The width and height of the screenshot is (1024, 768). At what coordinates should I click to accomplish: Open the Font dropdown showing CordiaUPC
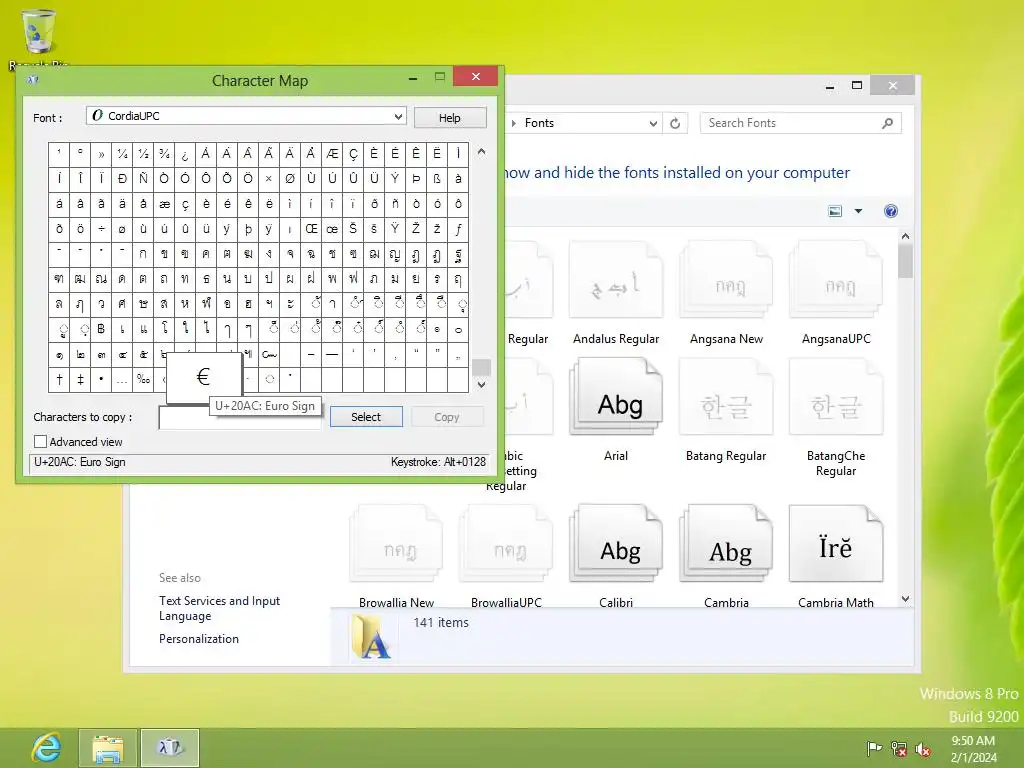tap(246, 116)
